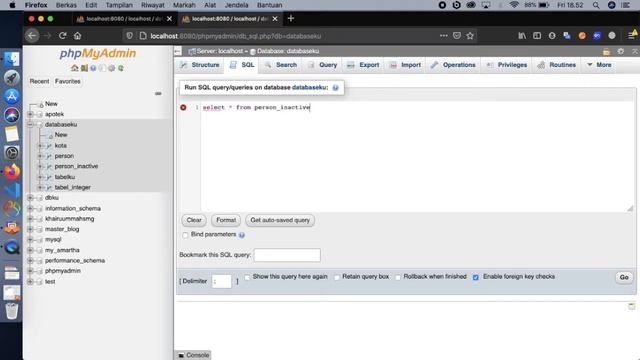Toggle Firefox sidebar icon
Screen dimensions: 640x360
537,36
